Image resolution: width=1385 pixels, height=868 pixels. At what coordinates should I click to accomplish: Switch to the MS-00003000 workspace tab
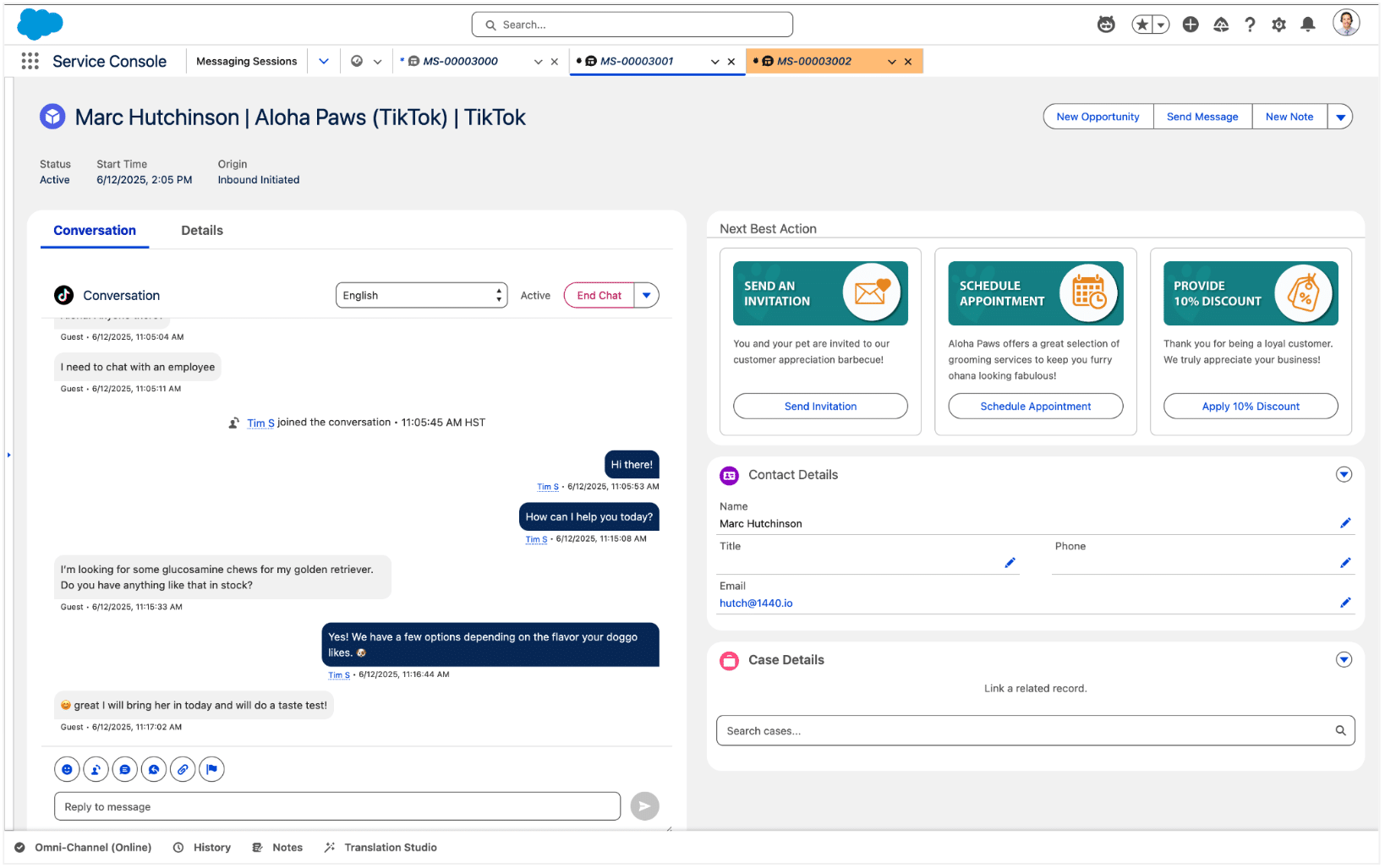click(x=461, y=61)
